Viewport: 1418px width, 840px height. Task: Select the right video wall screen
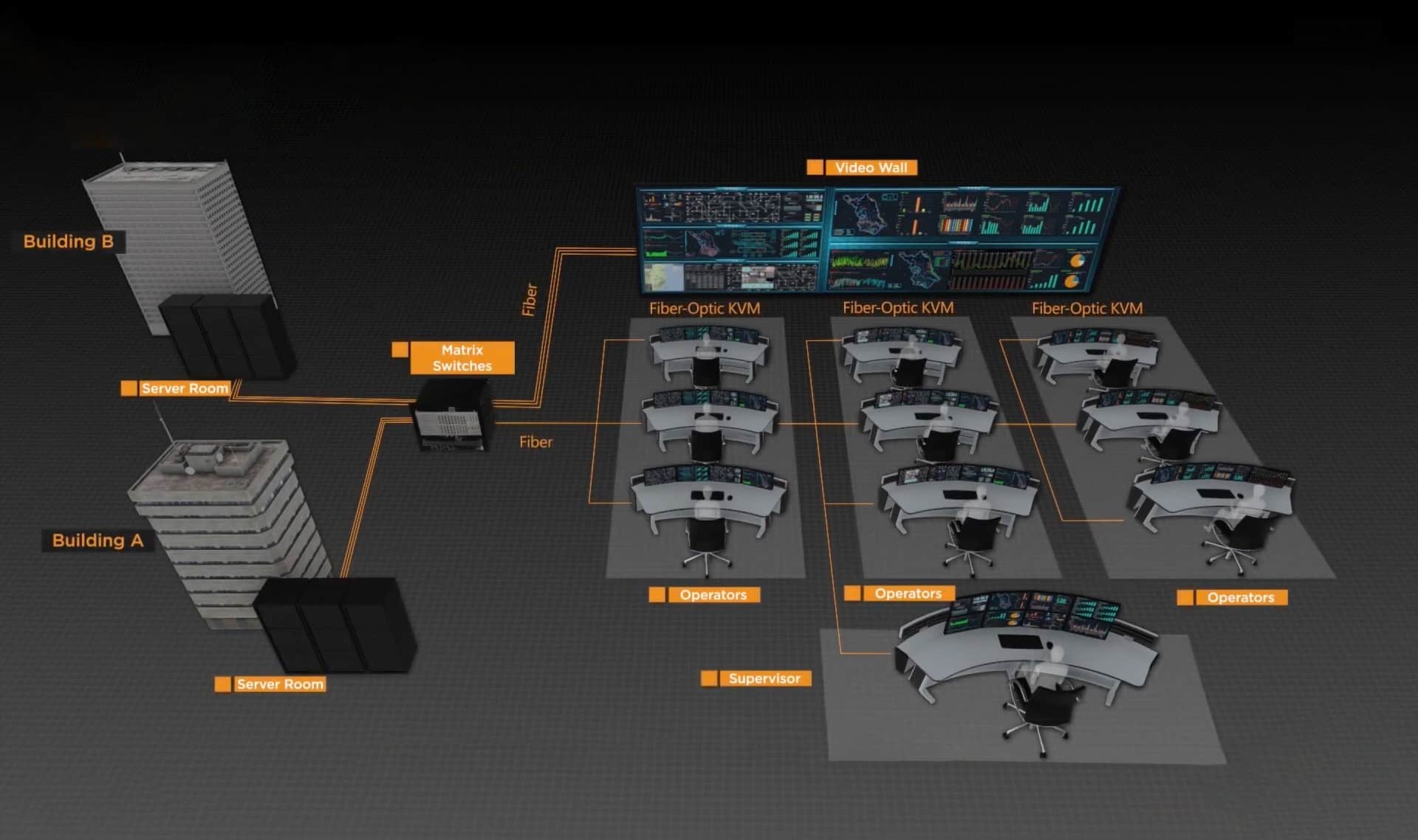tap(973, 240)
